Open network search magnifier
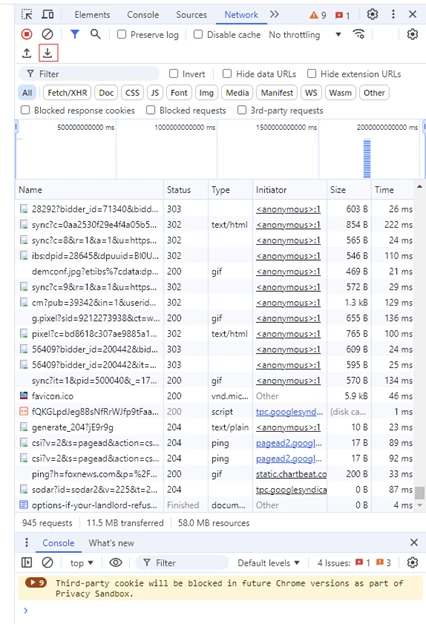The height and width of the screenshot is (624, 426). tap(96, 35)
